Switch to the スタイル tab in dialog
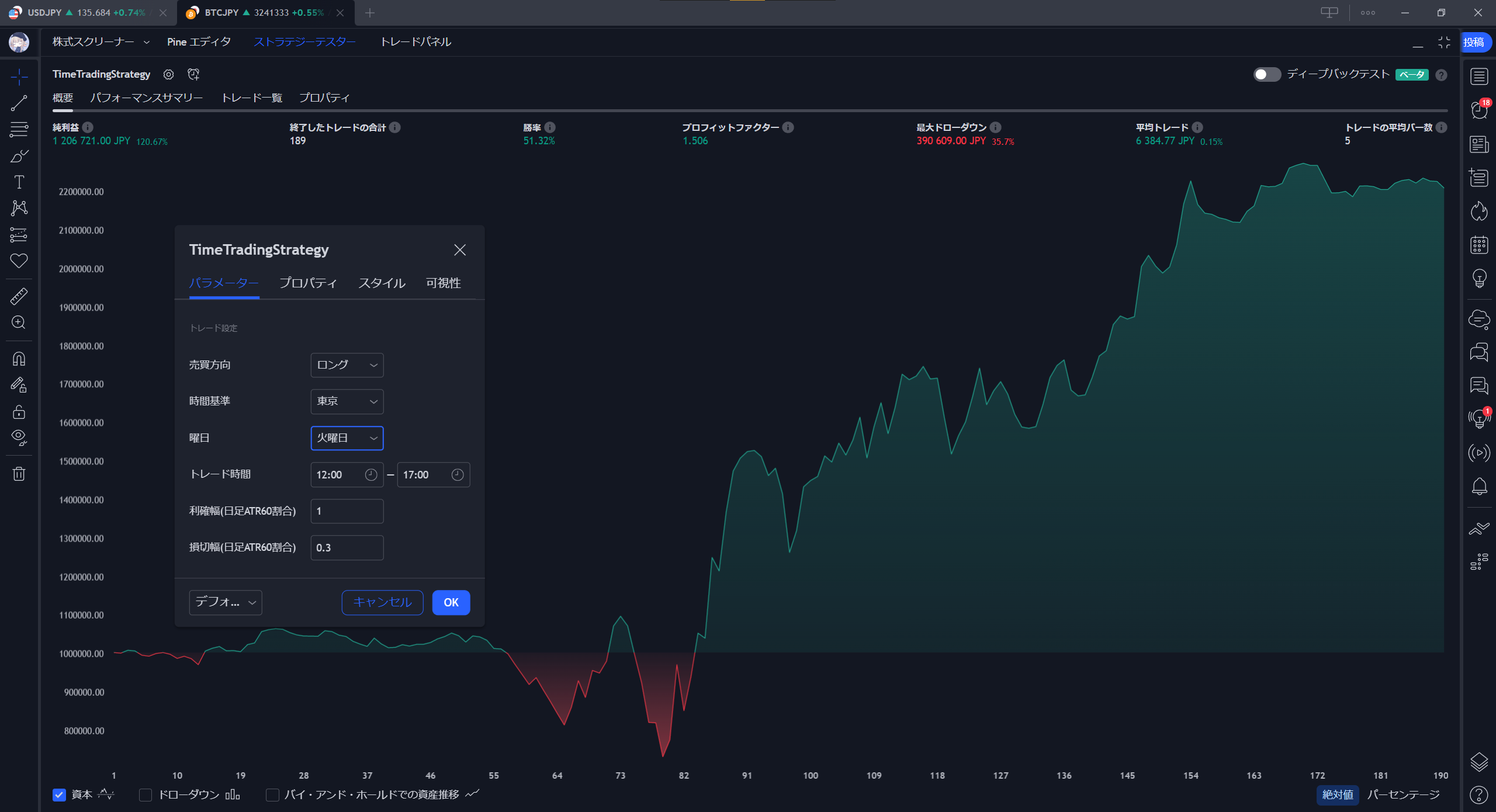This screenshot has width=1496, height=812. coord(382,283)
